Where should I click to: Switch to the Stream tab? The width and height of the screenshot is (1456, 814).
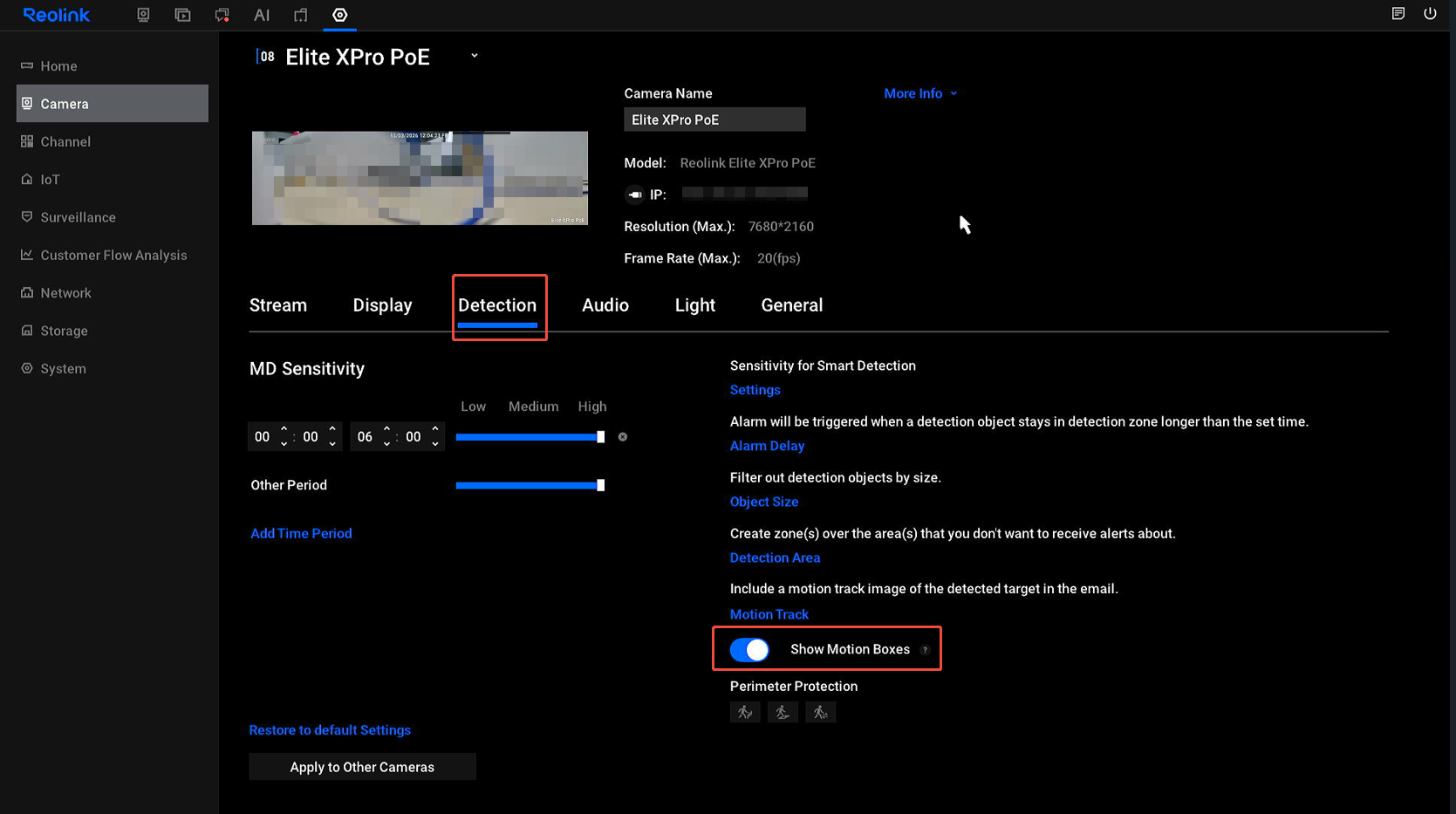(x=277, y=305)
